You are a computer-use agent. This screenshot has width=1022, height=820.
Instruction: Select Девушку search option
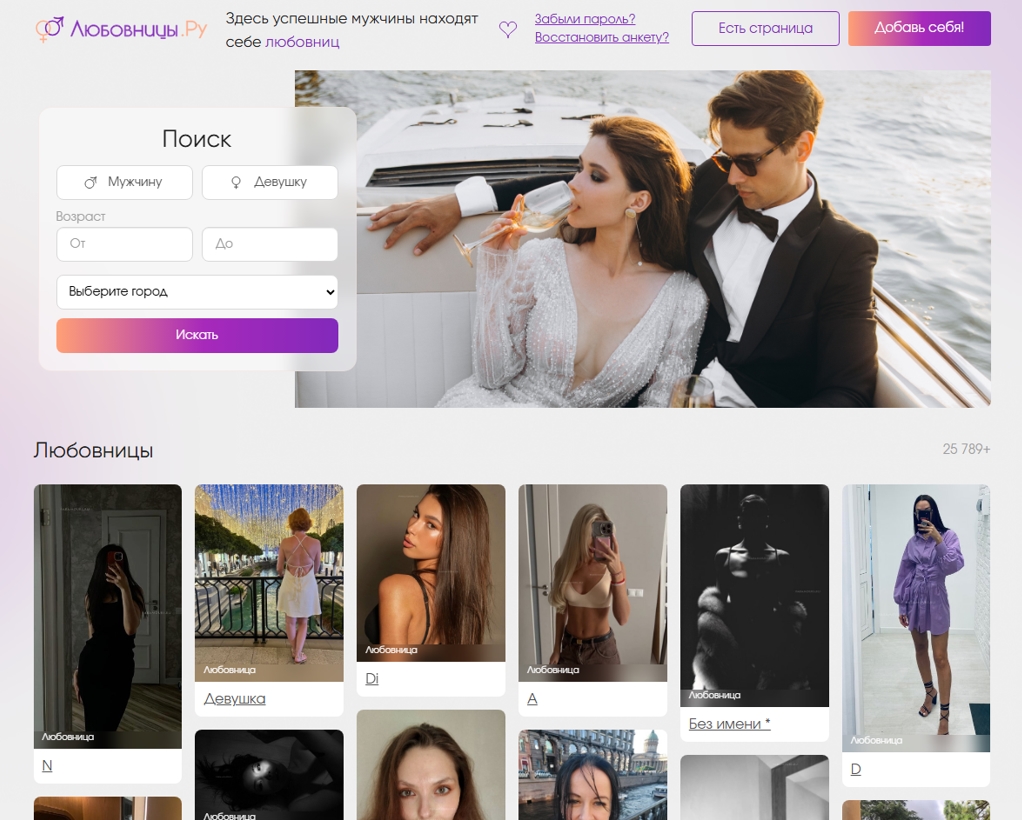point(270,182)
